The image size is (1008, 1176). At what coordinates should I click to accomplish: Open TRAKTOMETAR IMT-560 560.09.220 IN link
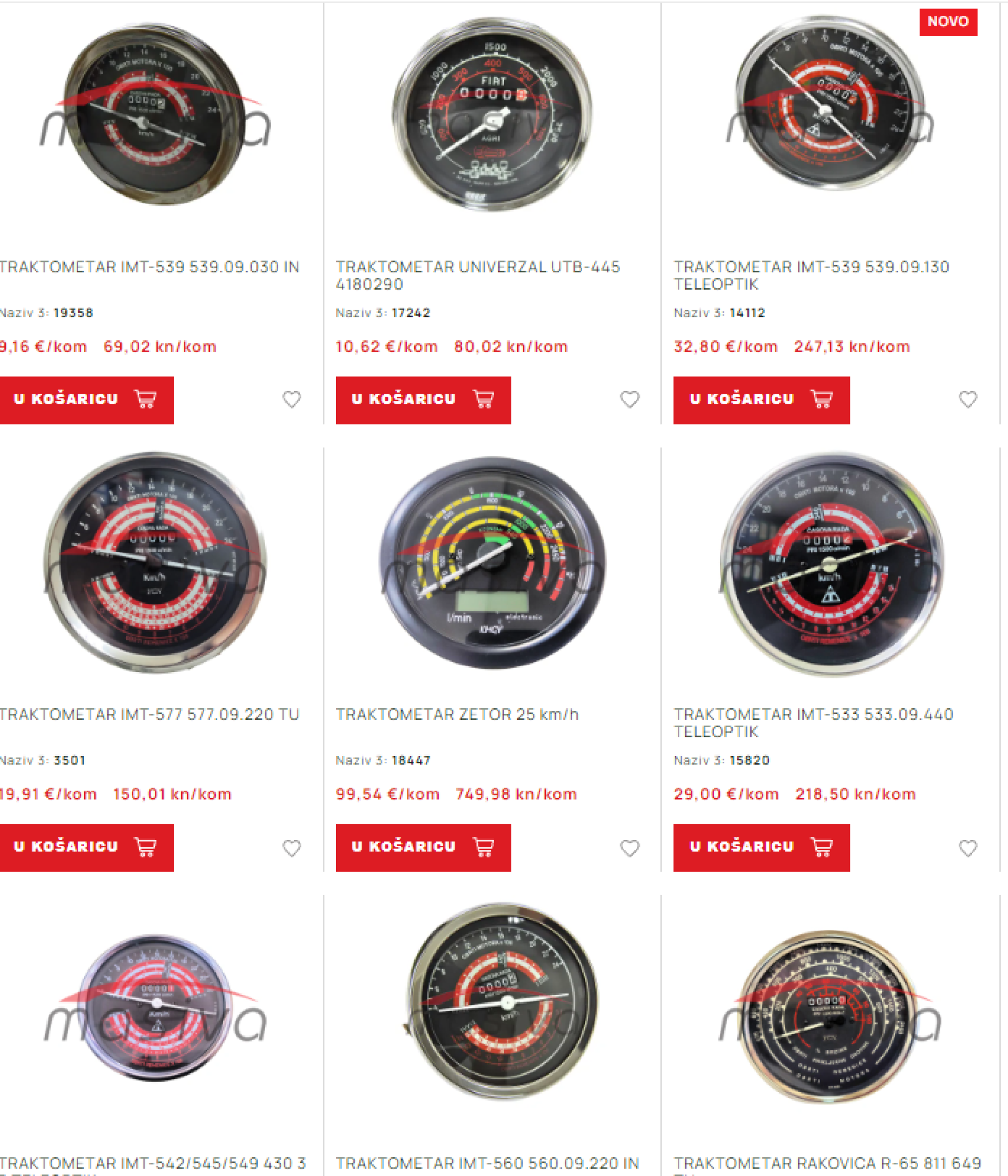coord(488,1163)
